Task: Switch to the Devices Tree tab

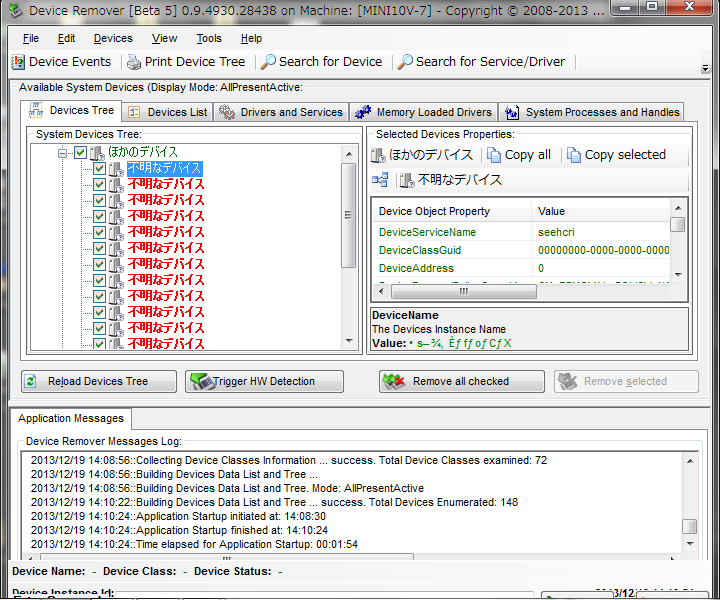Action: [x=71, y=111]
